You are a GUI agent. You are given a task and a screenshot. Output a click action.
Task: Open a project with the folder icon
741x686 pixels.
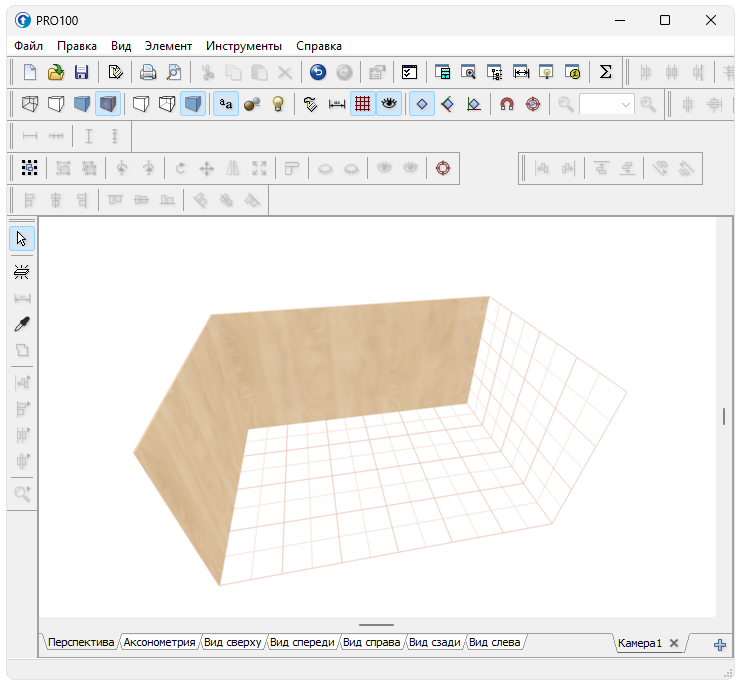tap(56, 72)
